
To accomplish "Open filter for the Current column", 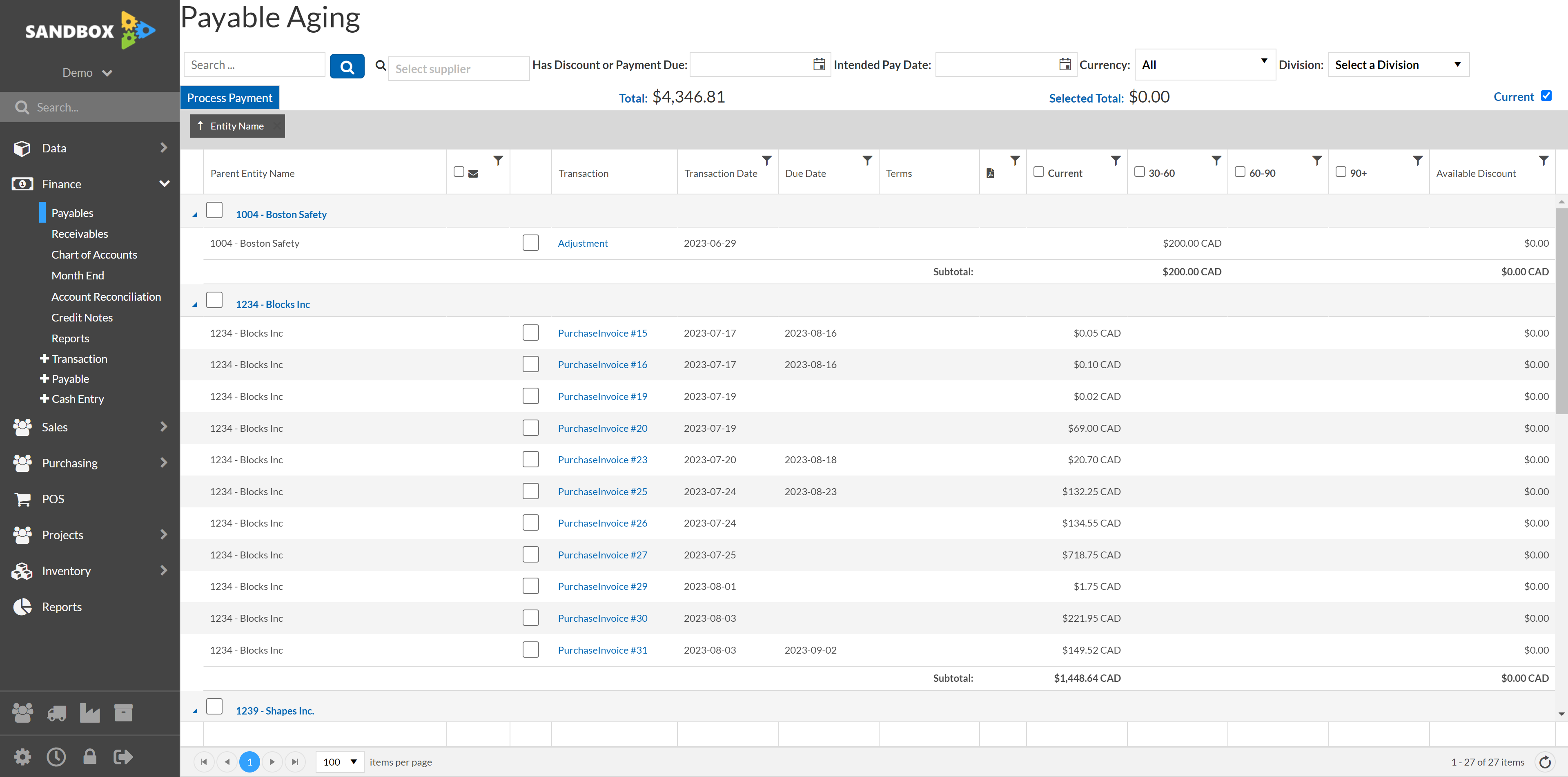I will click(x=1115, y=161).
